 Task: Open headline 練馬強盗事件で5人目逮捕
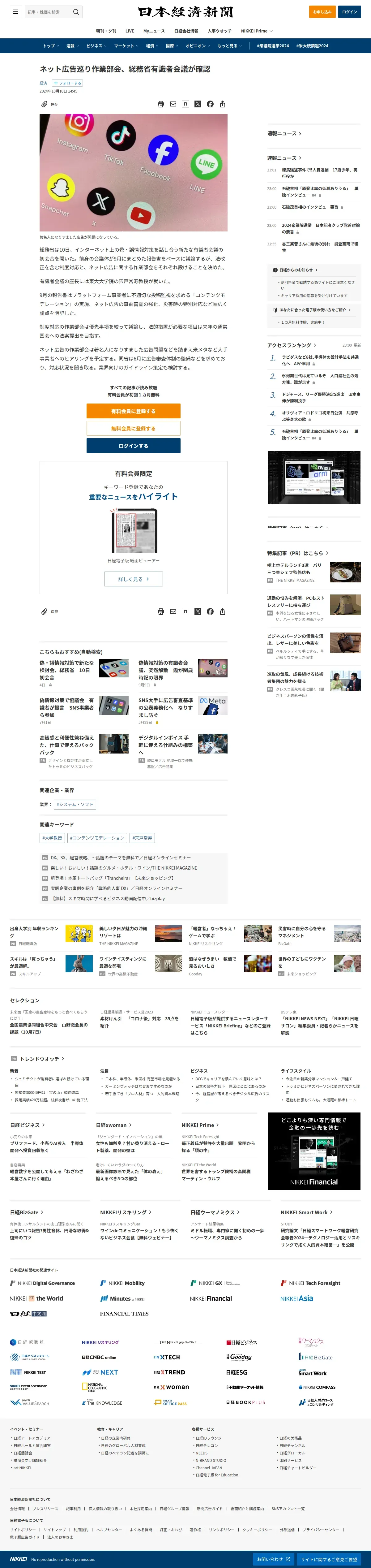click(319, 173)
